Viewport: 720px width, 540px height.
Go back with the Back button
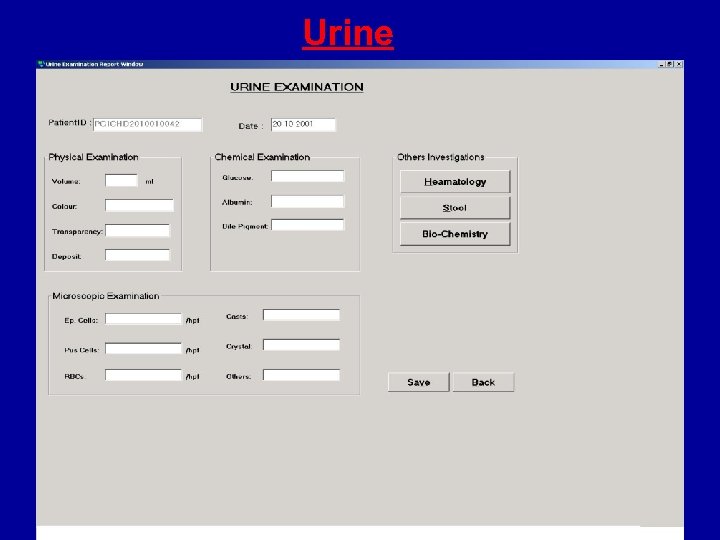click(483, 382)
